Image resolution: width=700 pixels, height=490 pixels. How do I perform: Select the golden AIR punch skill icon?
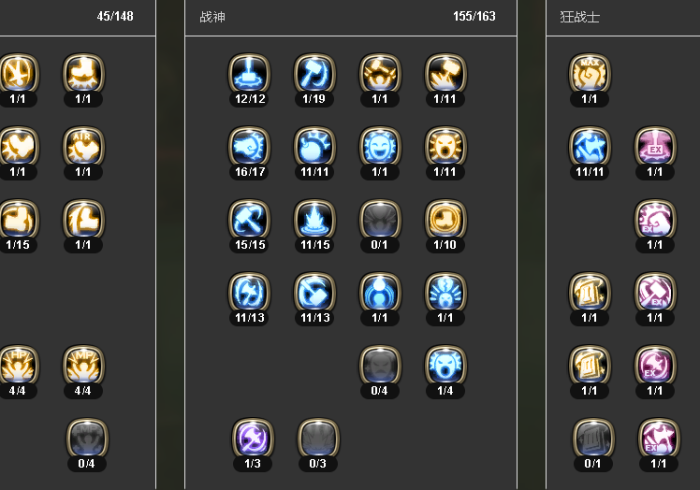83,146
